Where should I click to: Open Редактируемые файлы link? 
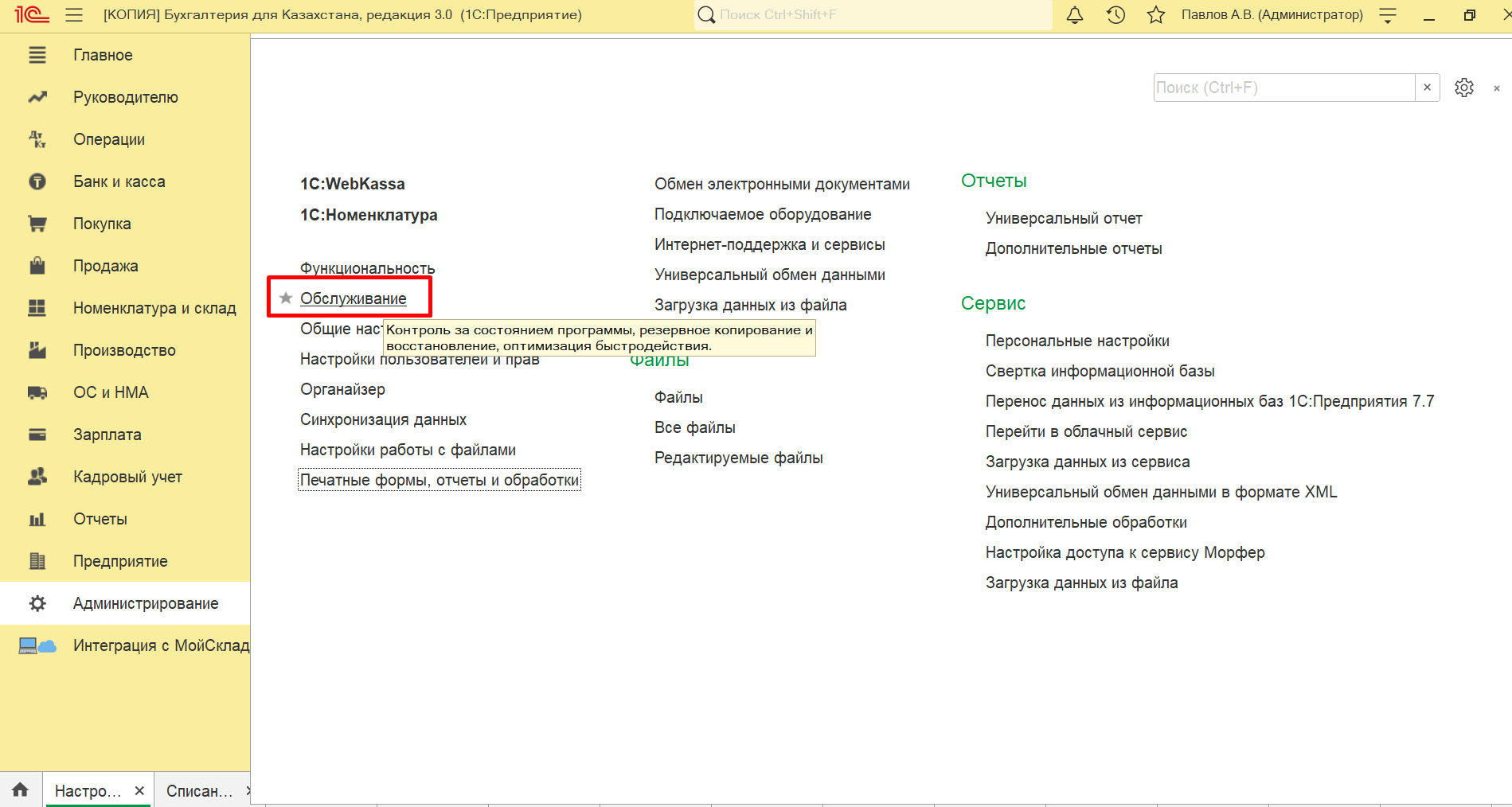click(739, 458)
